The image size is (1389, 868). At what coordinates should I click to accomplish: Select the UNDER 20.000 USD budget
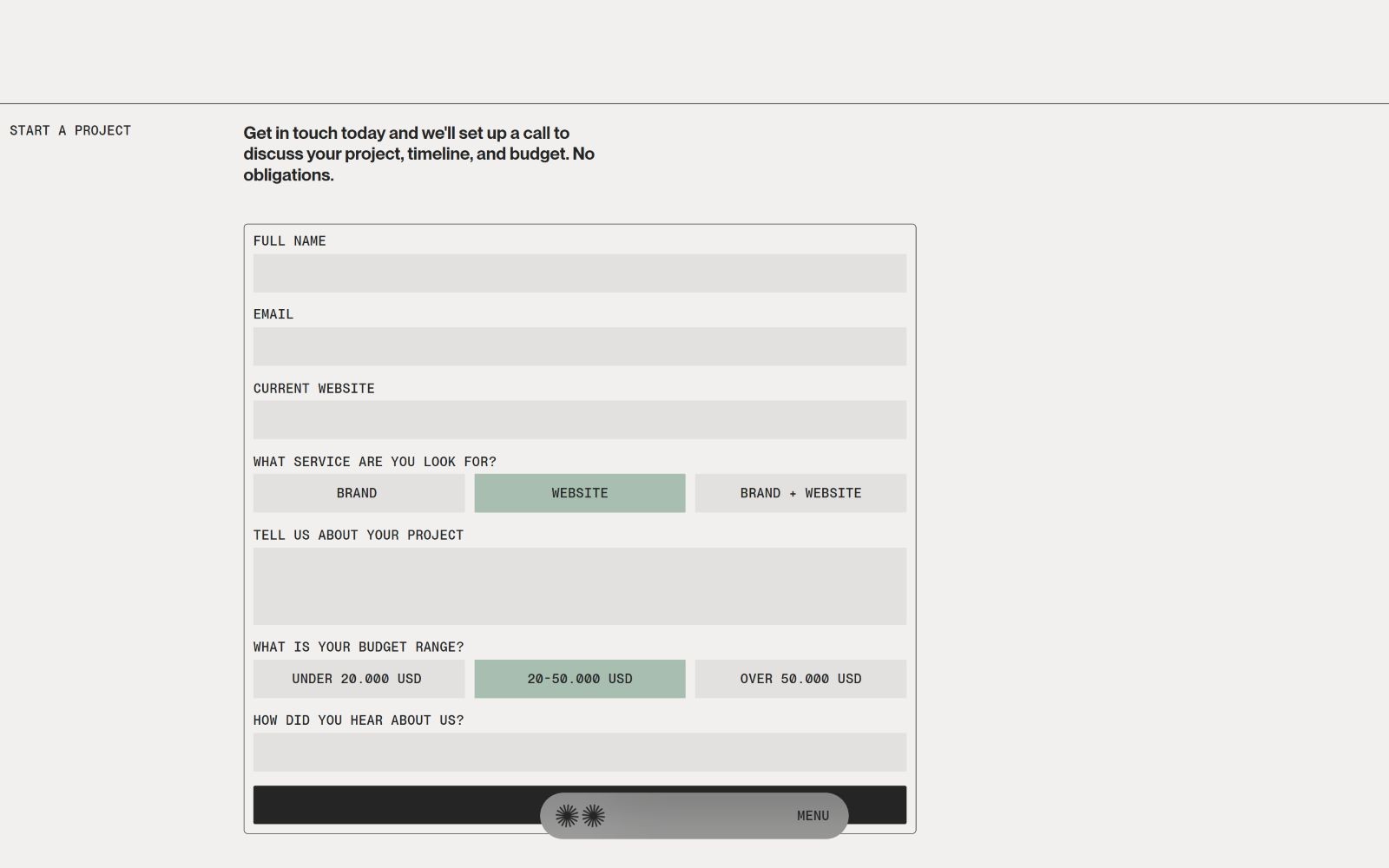point(359,679)
